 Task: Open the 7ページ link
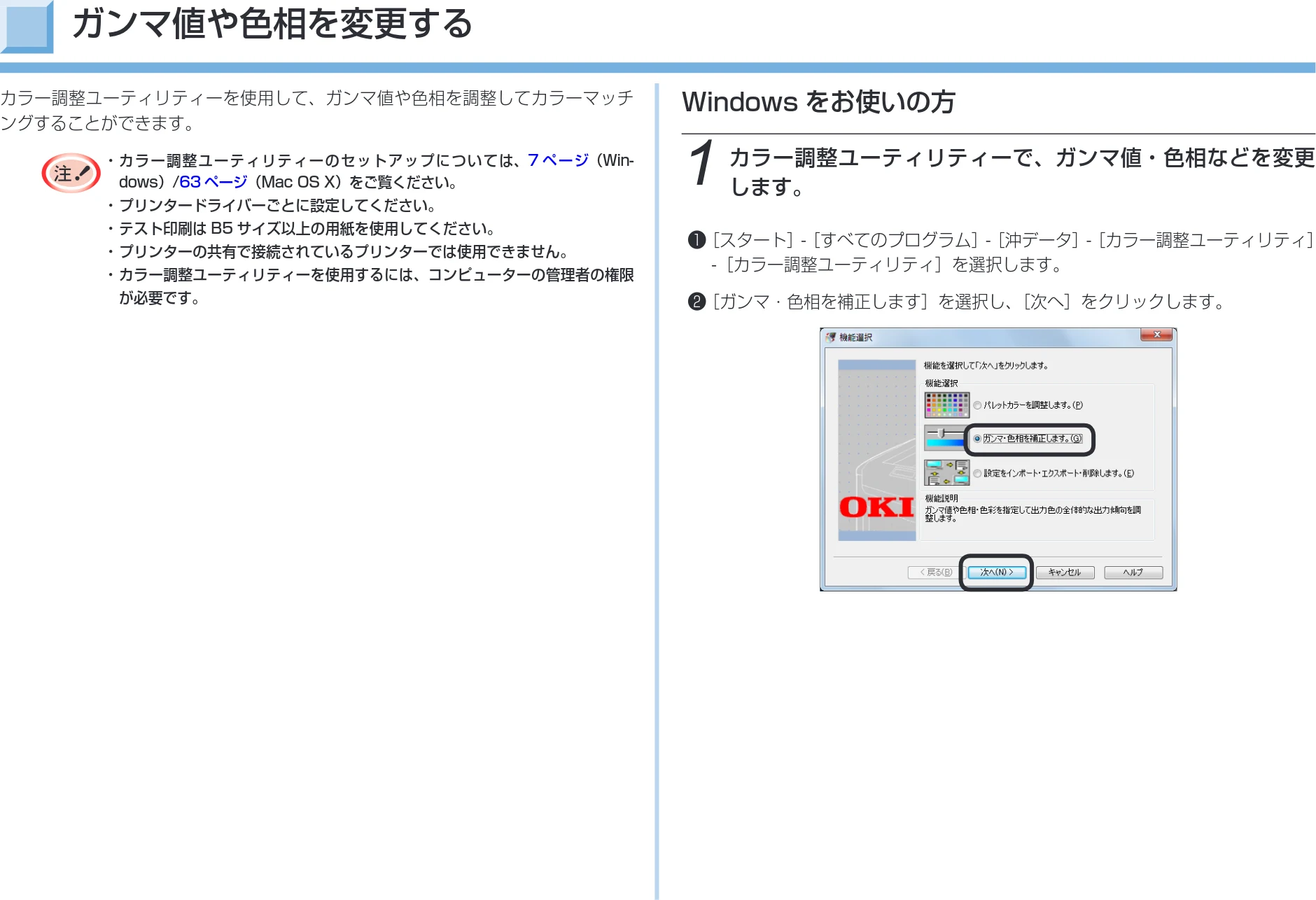(x=558, y=160)
